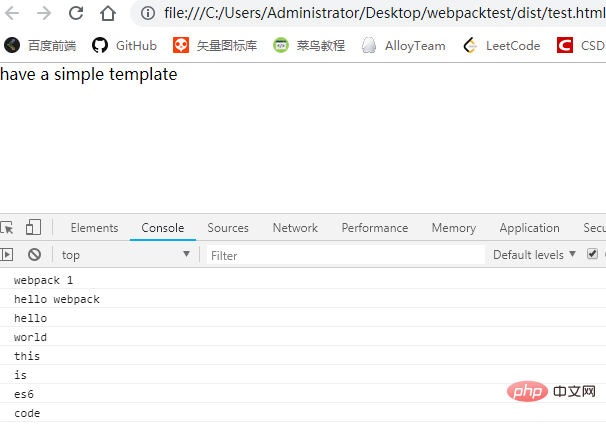The height and width of the screenshot is (424, 606).
Task: Open the Performance tab
Action: coord(374,228)
